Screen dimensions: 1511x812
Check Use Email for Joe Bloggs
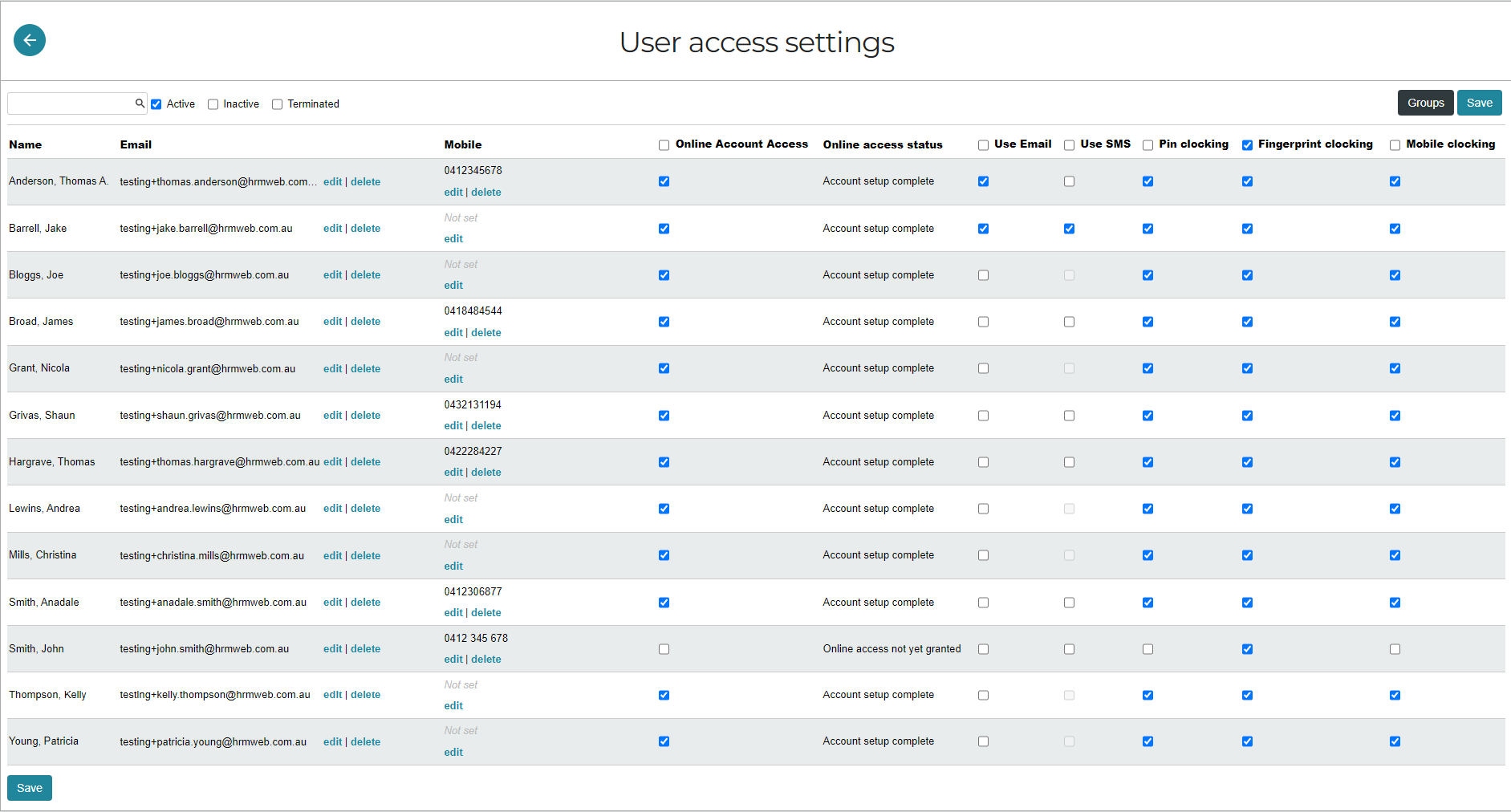983,275
